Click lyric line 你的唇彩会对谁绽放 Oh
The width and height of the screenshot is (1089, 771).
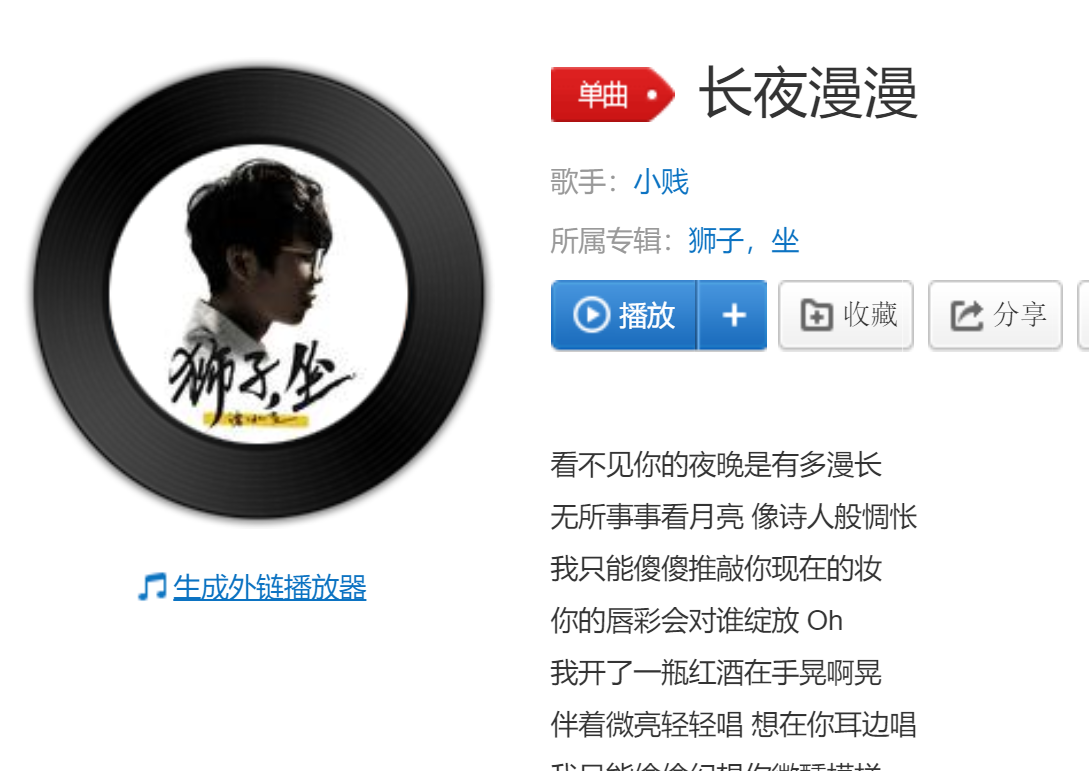pyautogui.click(x=697, y=620)
